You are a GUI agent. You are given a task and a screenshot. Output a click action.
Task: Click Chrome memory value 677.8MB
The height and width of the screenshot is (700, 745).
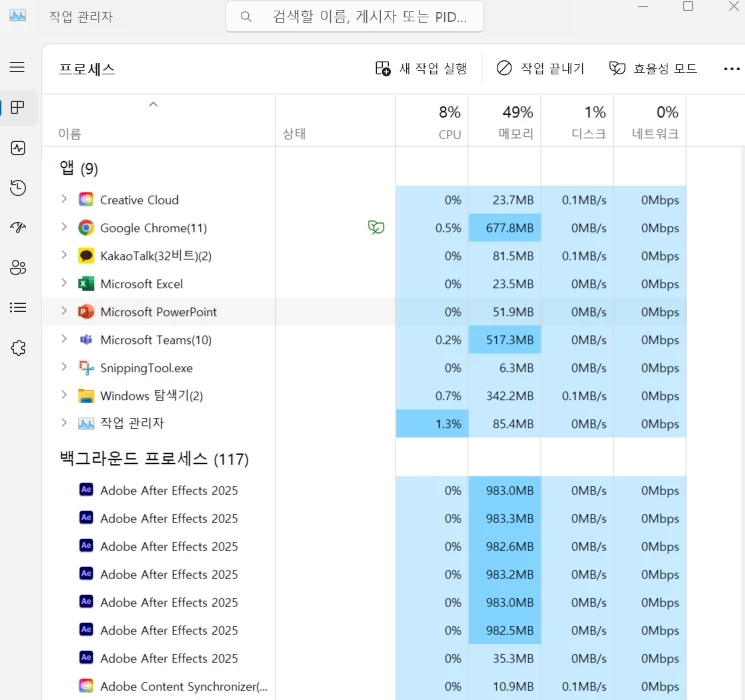click(509, 228)
